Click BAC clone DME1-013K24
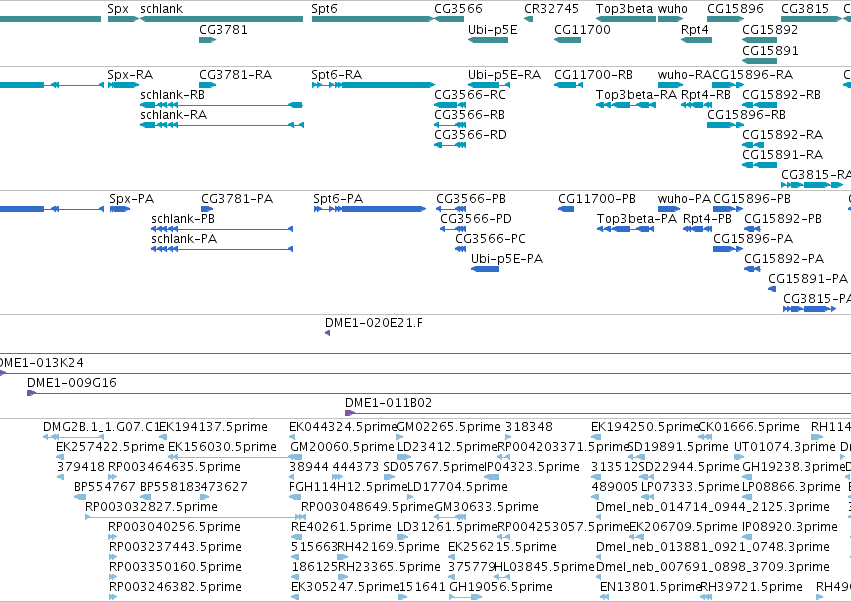851x602 pixels. click(x=41, y=363)
